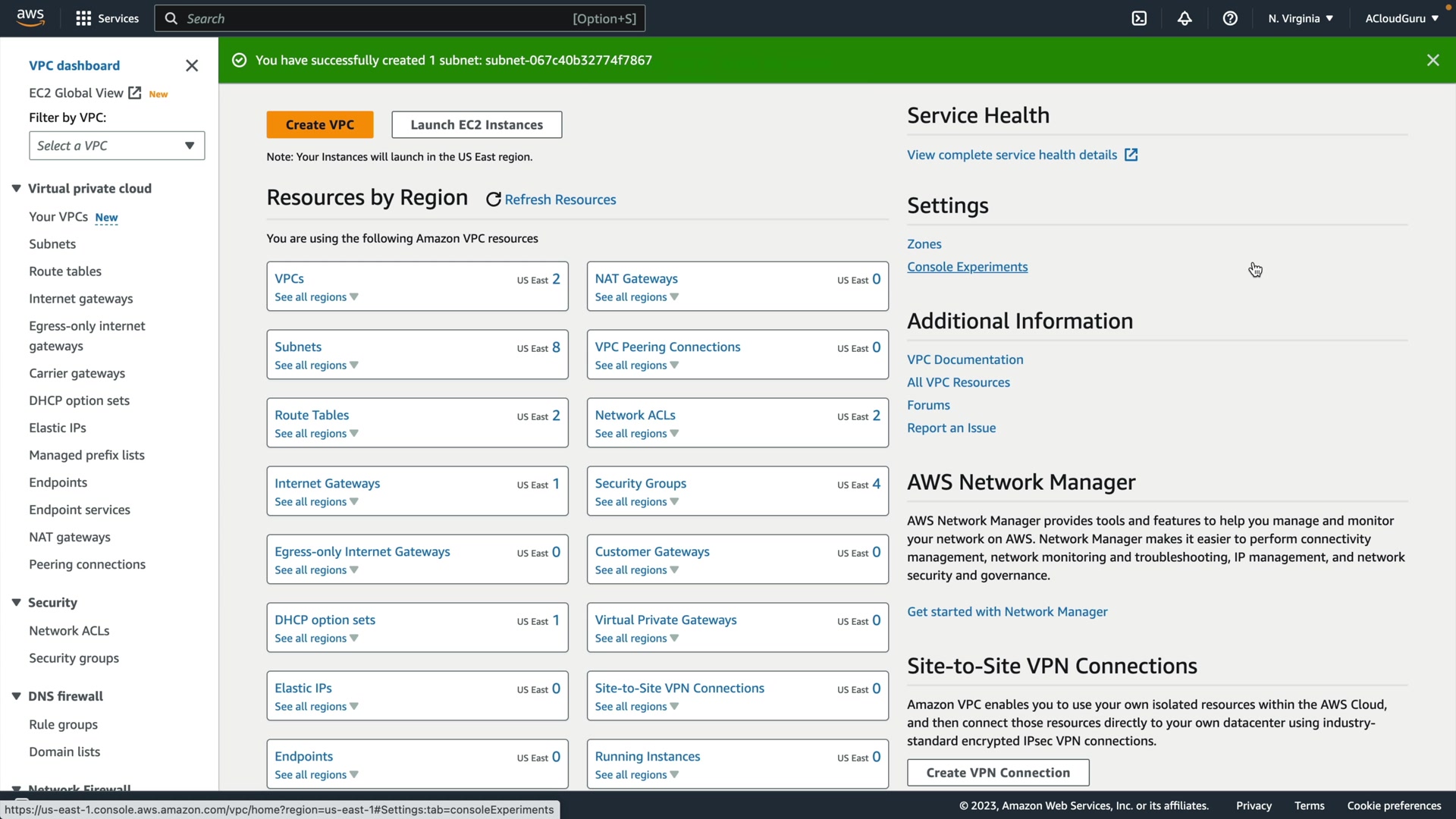
Task: Open the notifications bell
Action: click(1185, 18)
